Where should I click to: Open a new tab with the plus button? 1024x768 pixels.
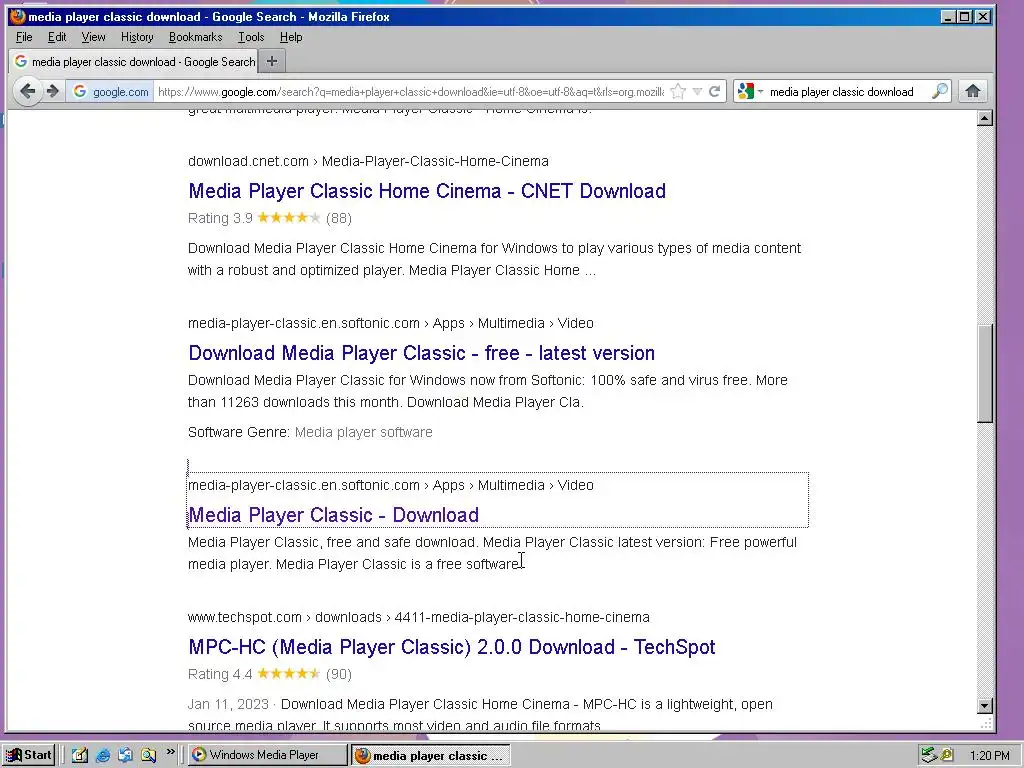(x=272, y=61)
